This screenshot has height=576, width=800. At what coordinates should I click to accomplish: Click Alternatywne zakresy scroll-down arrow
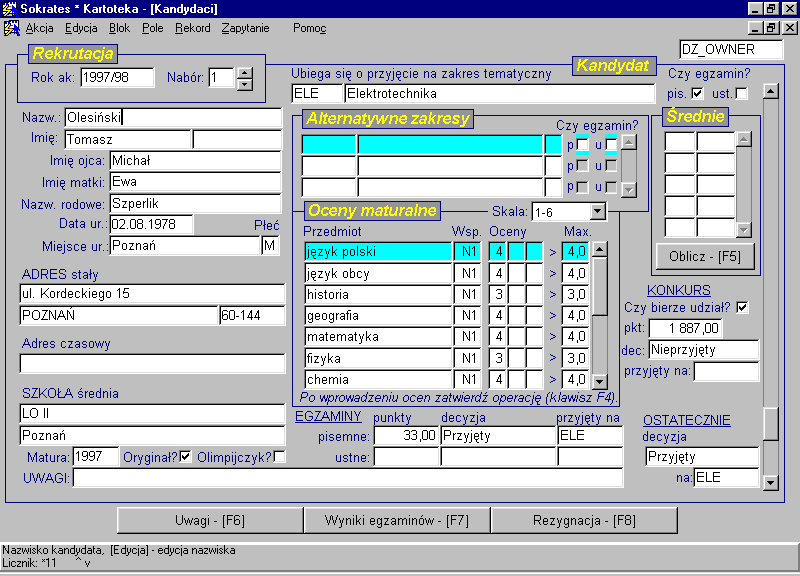[x=629, y=190]
